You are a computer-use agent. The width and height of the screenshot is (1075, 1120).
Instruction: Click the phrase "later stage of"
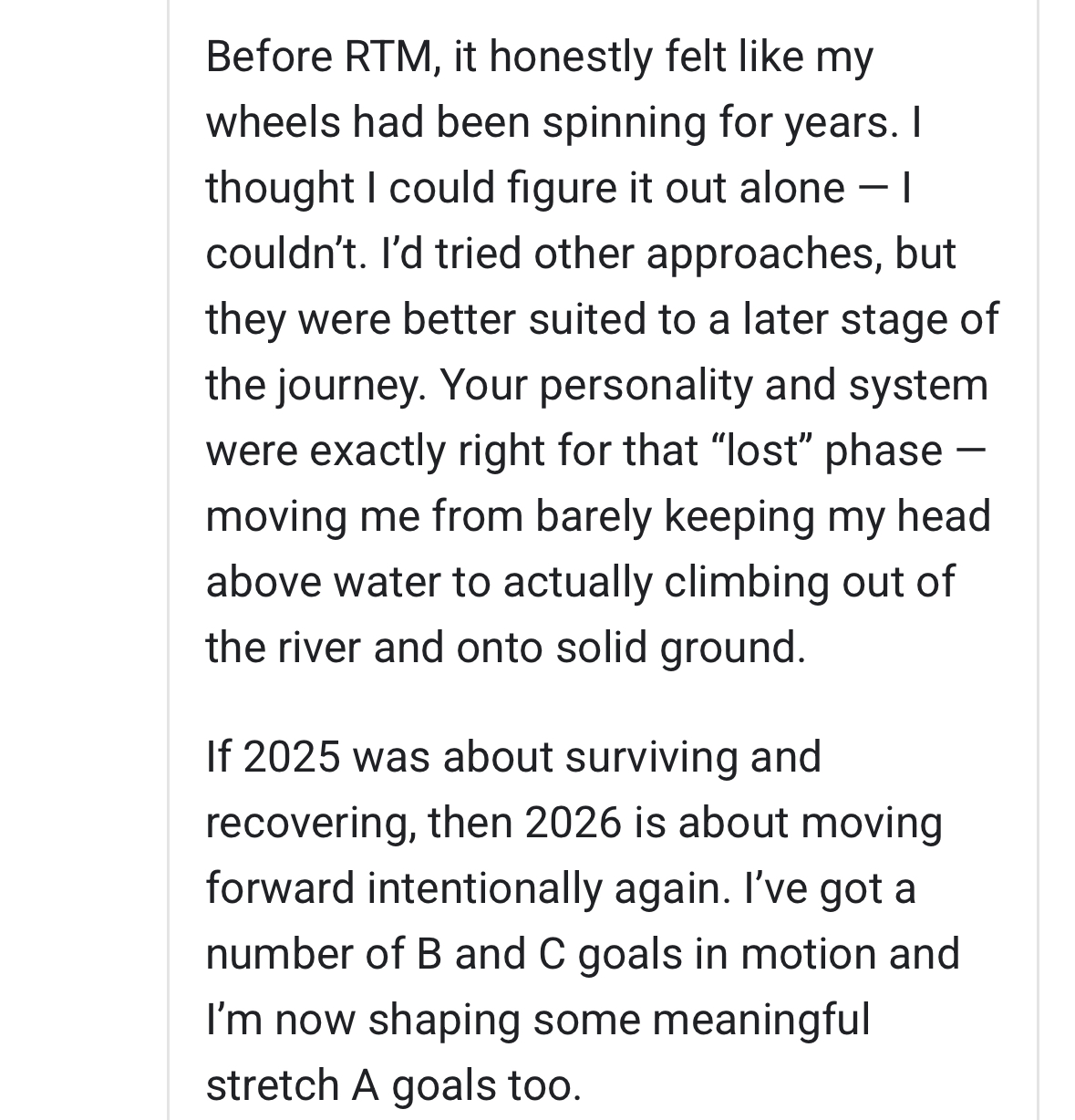click(870, 319)
